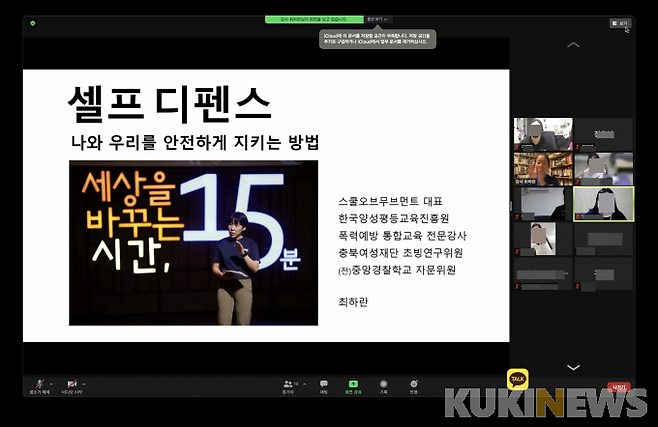
Task: Unmute the microphone in the Zoom toolbar
Action: pyautogui.click(x=39, y=384)
